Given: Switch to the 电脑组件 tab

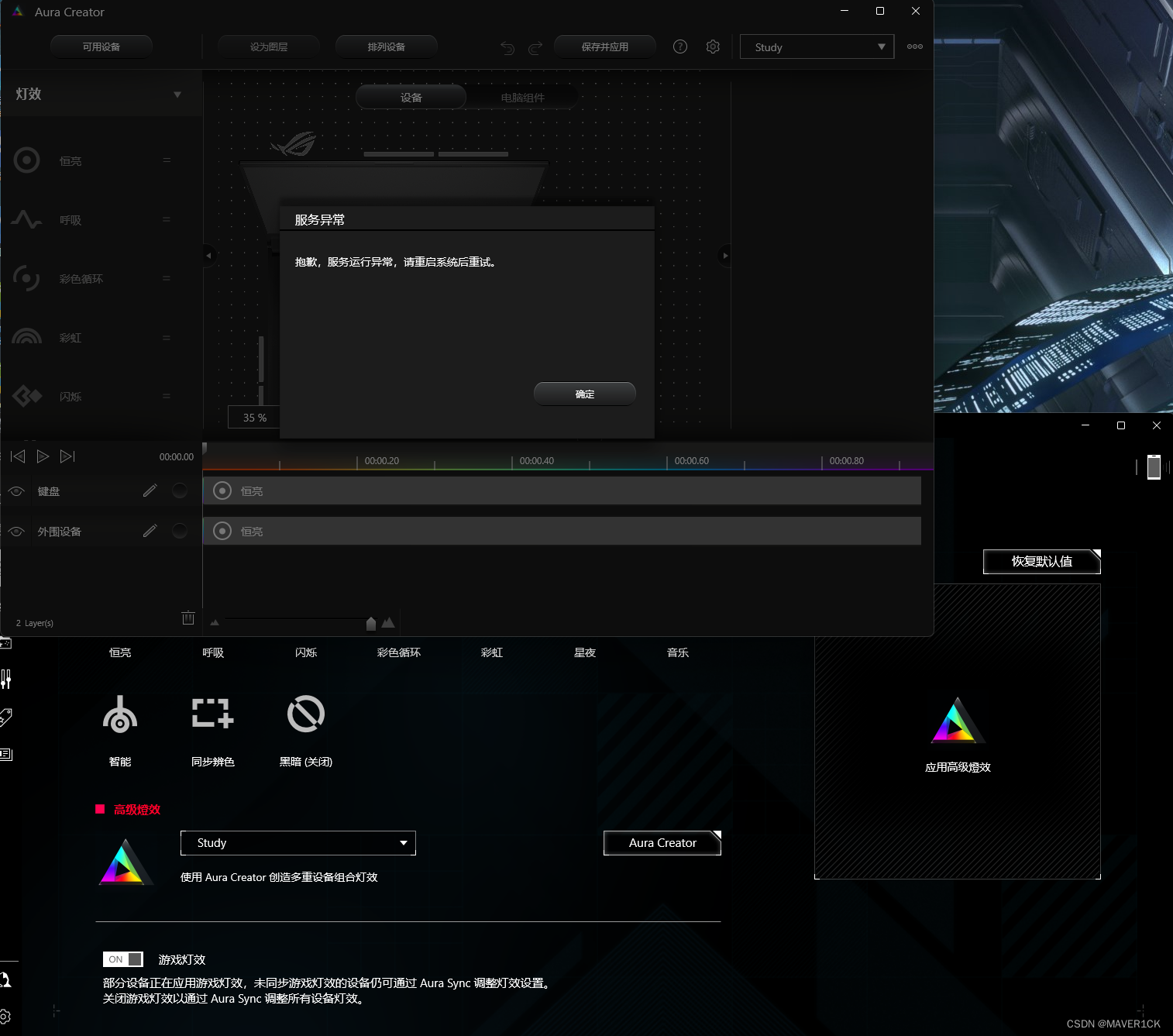Looking at the screenshot, I should click(522, 98).
